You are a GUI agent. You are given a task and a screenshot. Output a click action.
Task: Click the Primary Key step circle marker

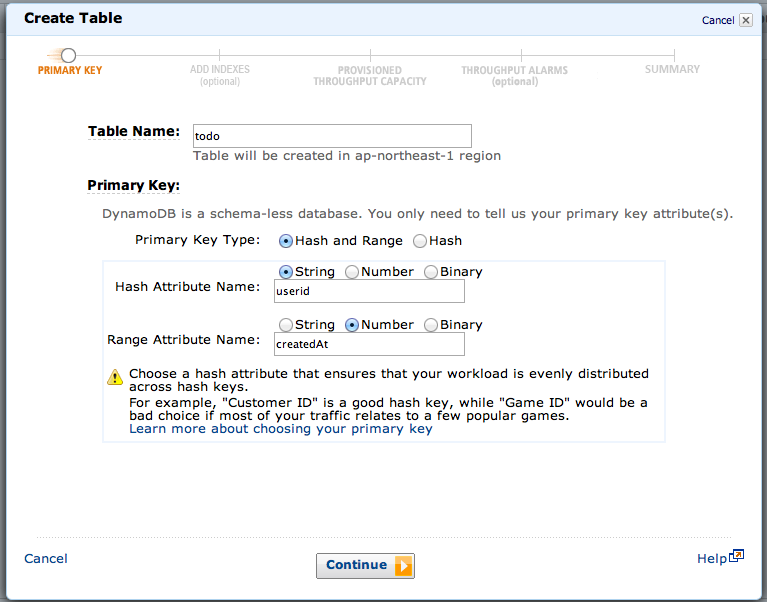click(68, 56)
